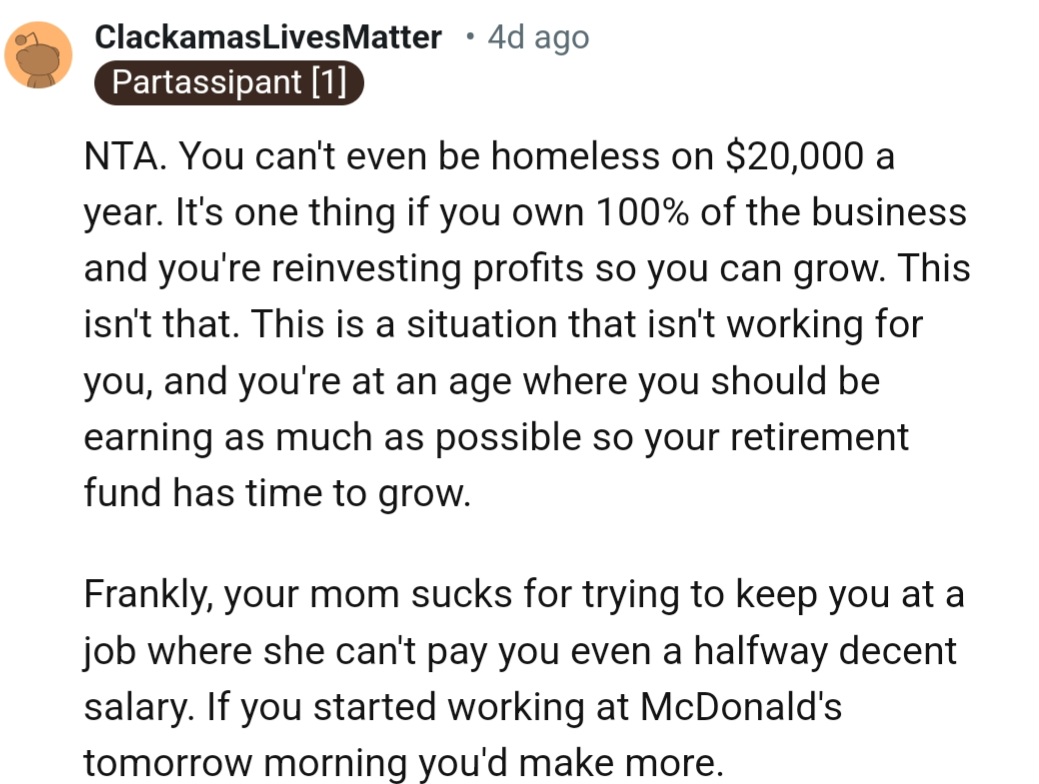This screenshot has height=784, width=1039.
Task: Tap the Partassipant [1] flair badge
Action: point(229,83)
